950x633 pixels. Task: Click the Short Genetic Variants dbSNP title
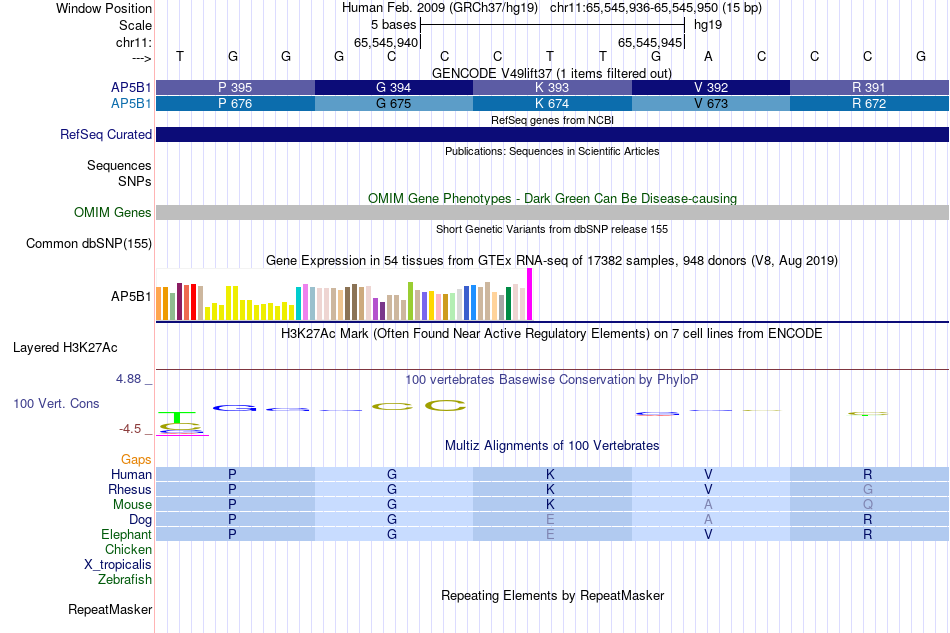click(x=552, y=229)
